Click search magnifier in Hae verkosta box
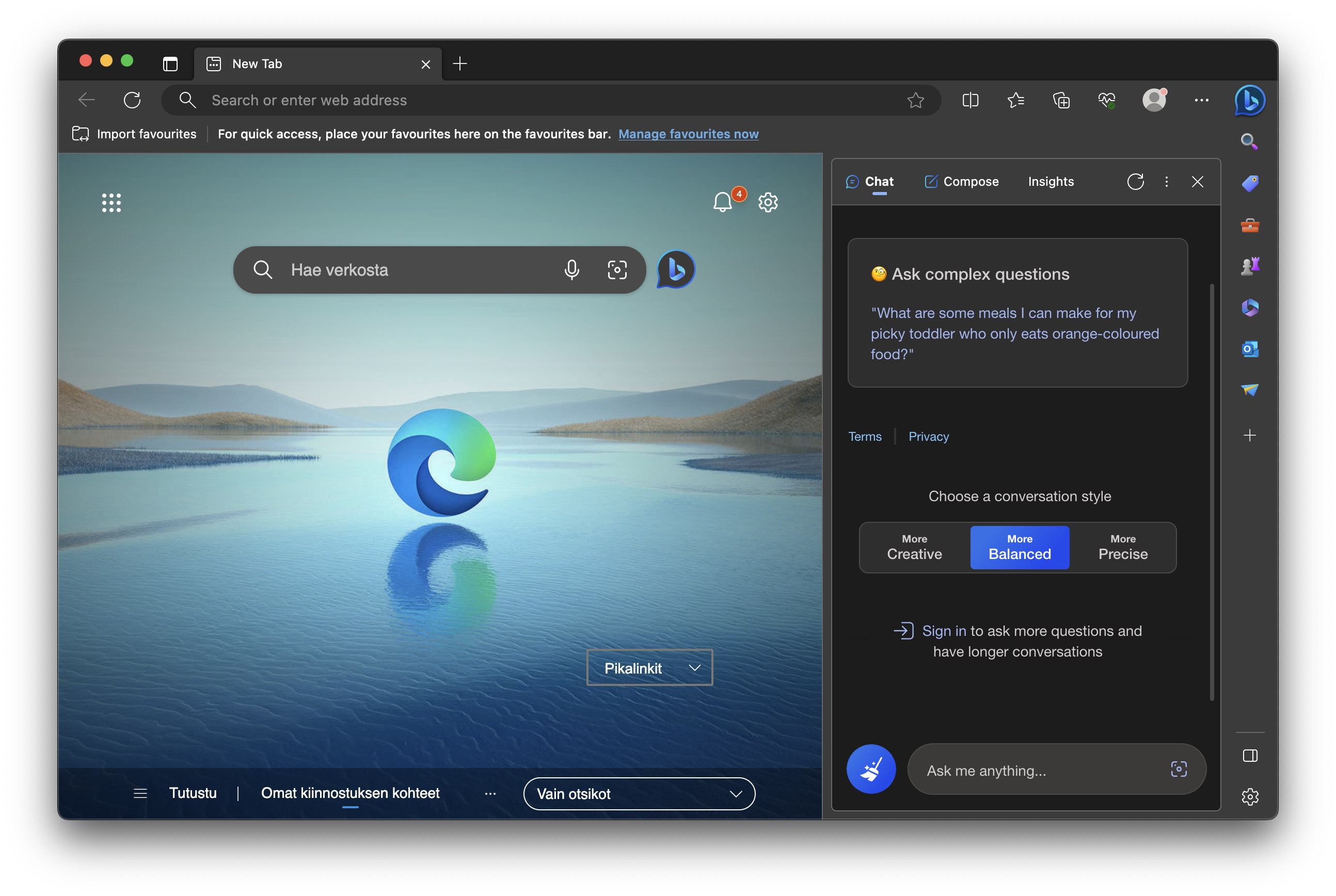This screenshot has width=1336, height=896. click(x=262, y=270)
